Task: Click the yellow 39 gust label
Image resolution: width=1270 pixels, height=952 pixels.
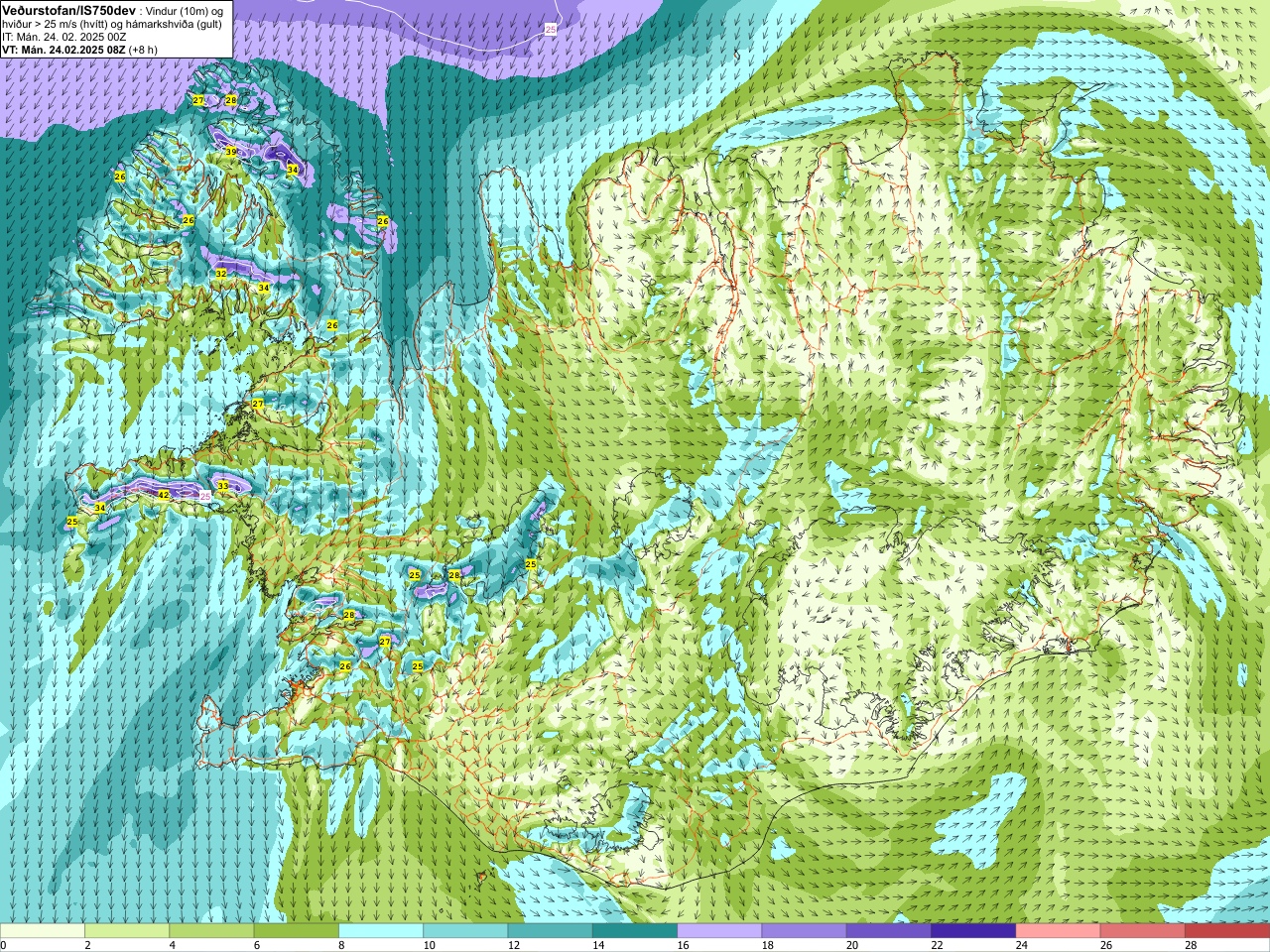Action: (x=231, y=152)
